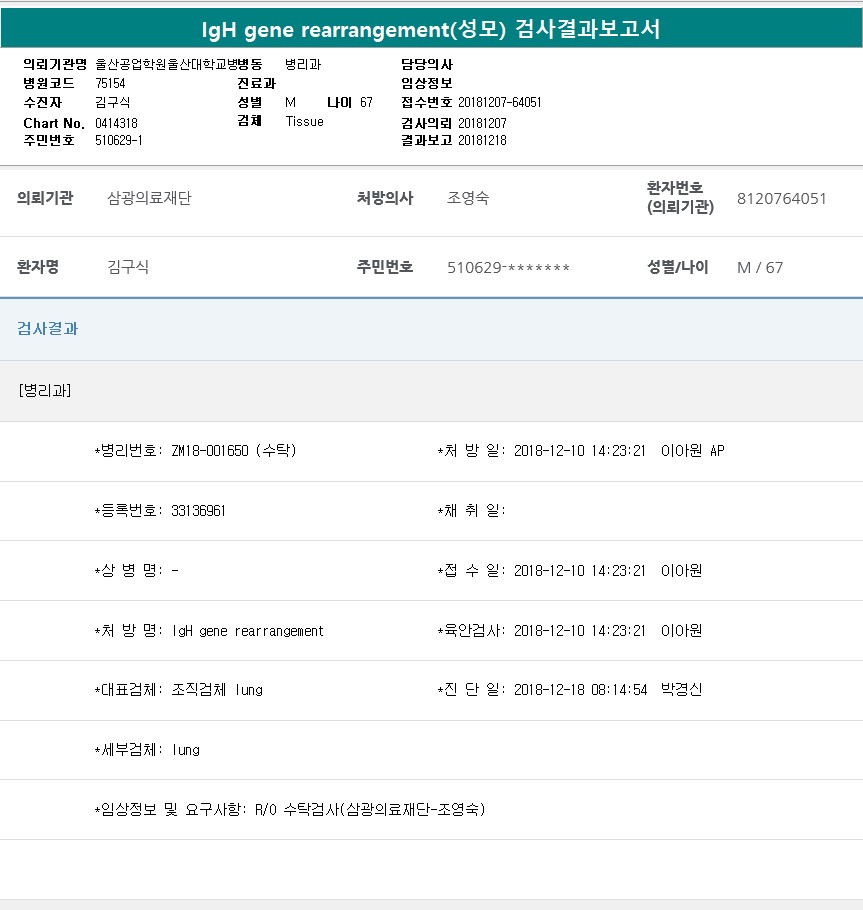Click the 주민번호 value '510629-1'
Image resolution: width=863 pixels, height=910 pixels.
[x=119, y=140]
